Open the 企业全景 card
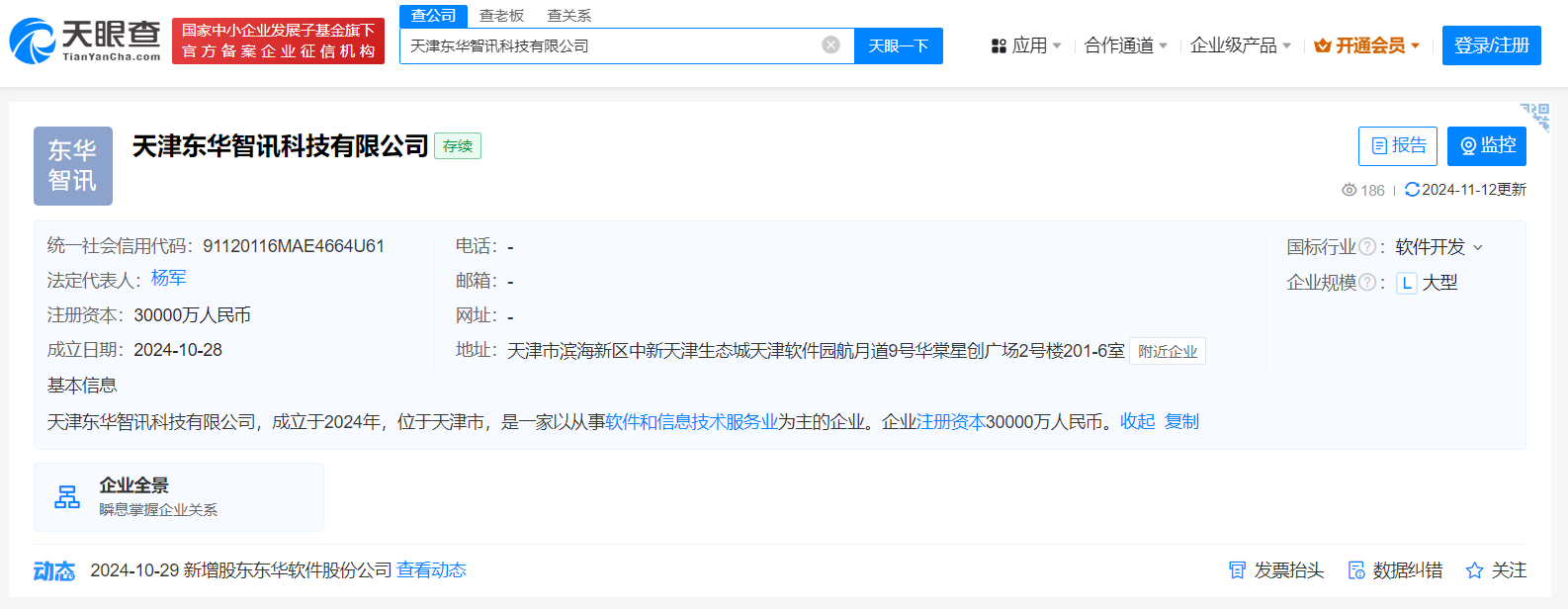Image resolution: width=1568 pixels, height=609 pixels. click(179, 497)
